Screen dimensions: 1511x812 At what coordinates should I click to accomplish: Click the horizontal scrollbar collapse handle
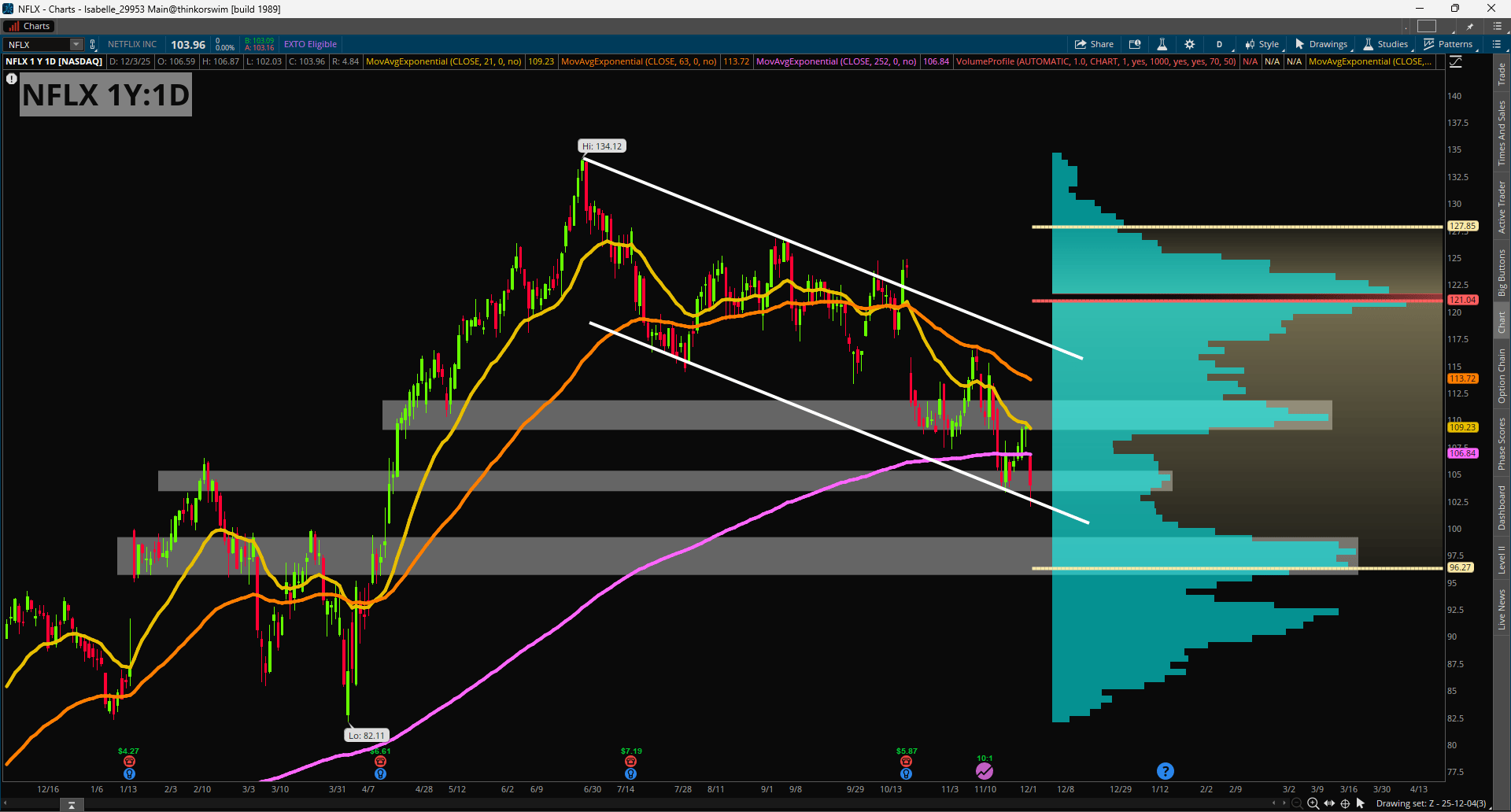click(71, 804)
